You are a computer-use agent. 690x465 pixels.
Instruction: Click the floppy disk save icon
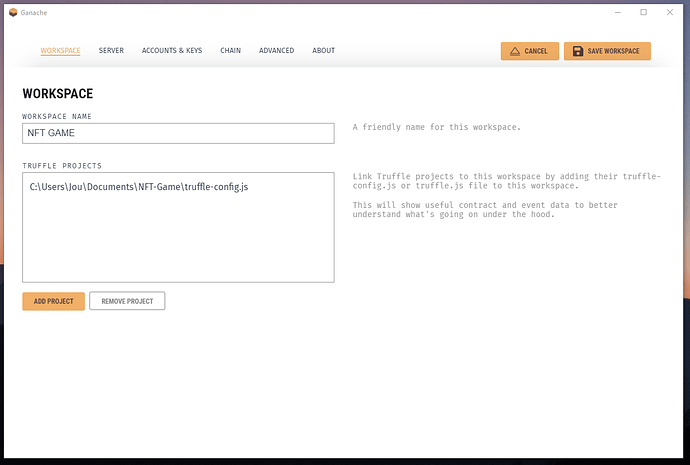[578, 51]
